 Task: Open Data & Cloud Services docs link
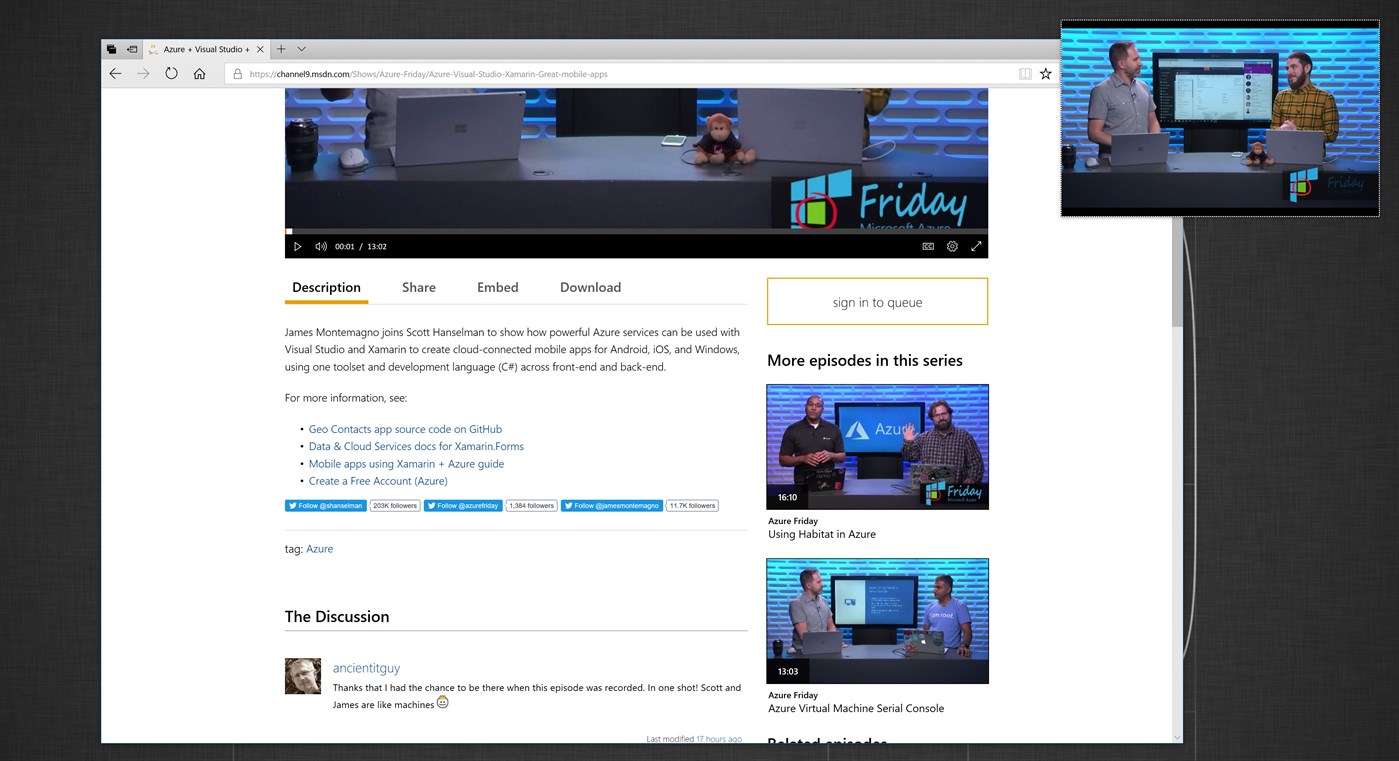(x=416, y=446)
